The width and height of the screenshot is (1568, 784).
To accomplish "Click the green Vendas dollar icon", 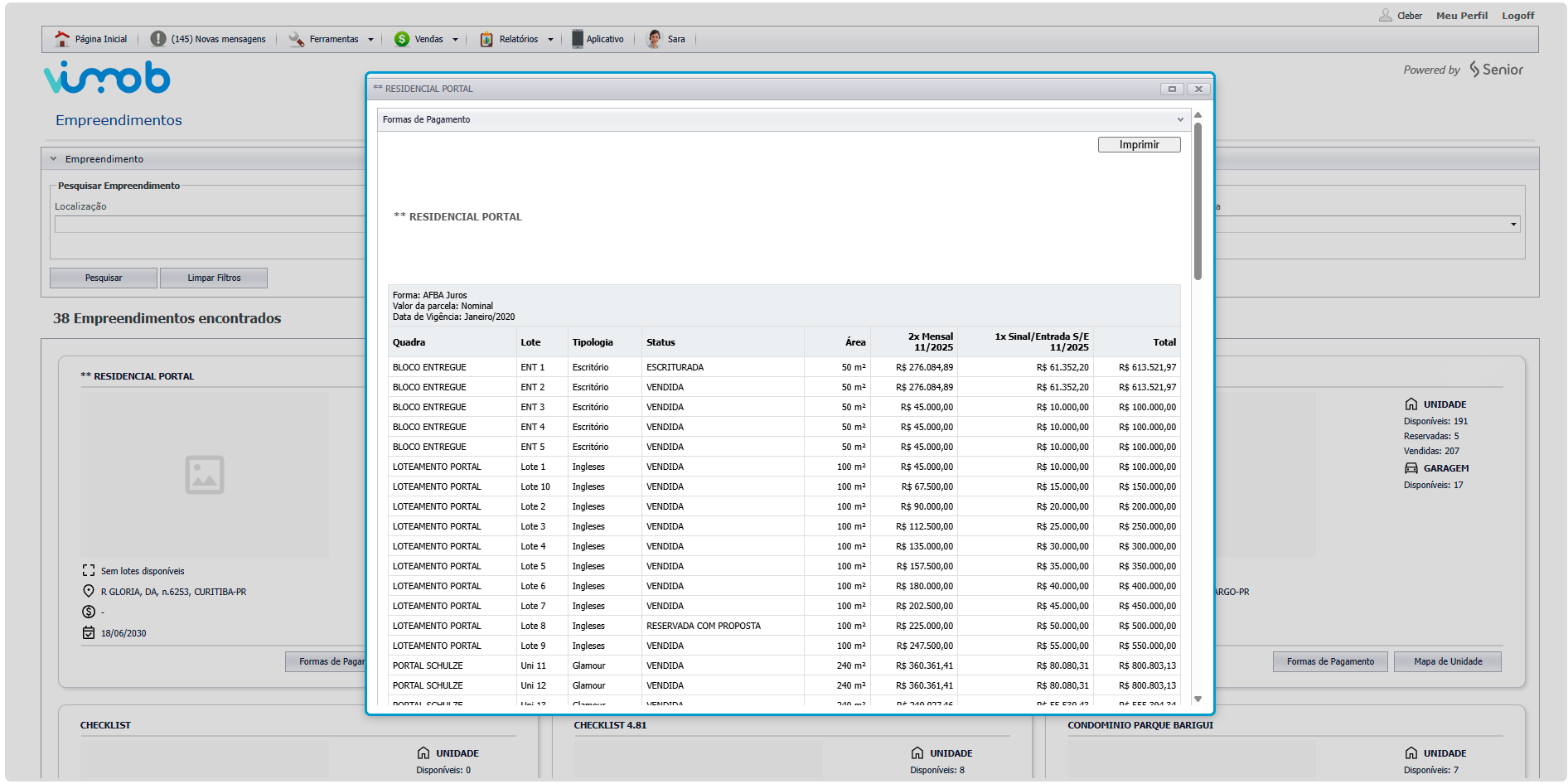I will (x=402, y=39).
